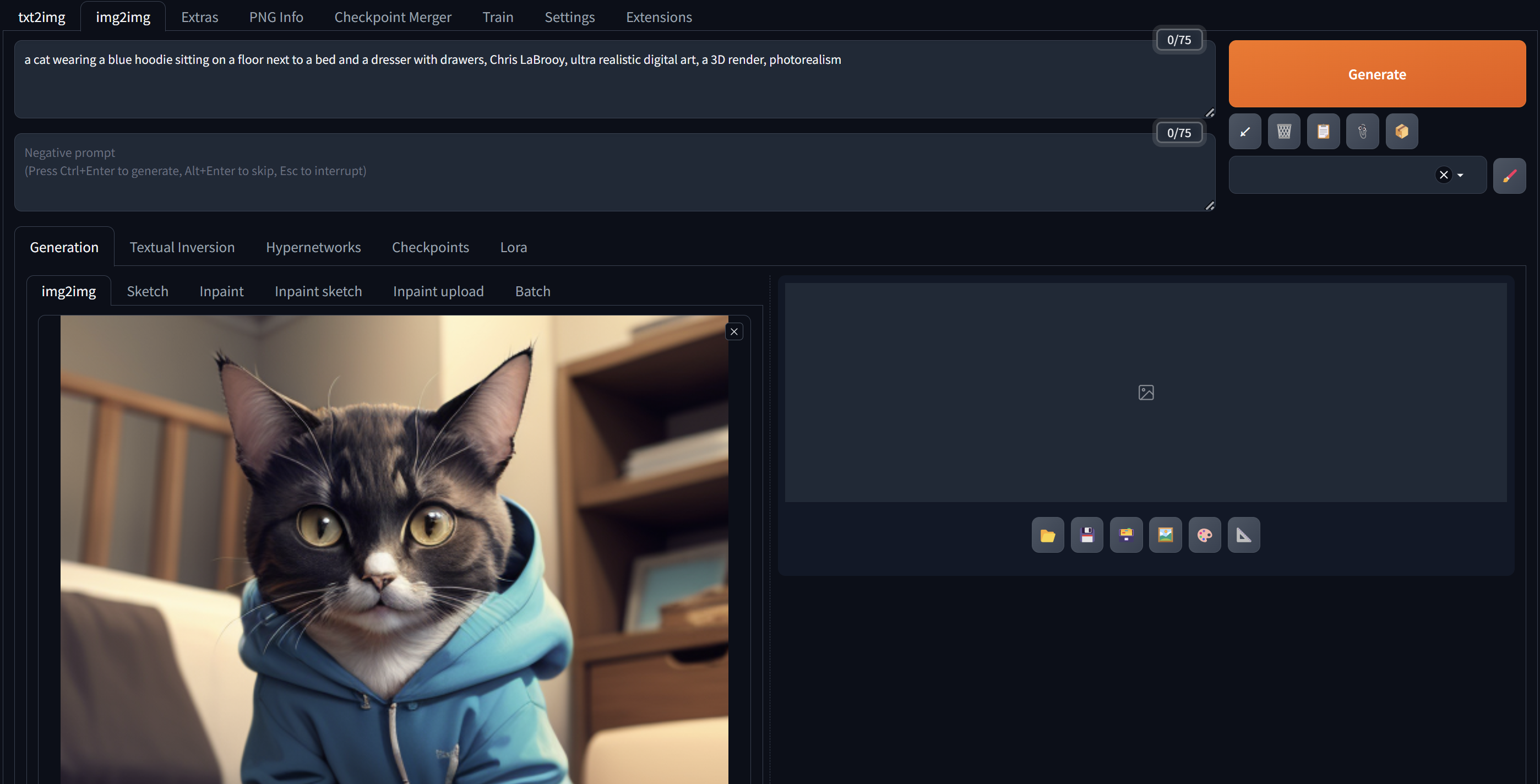The width and height of the screenshot is (1540, 784).
Task: Open the PNG Info tab
Action: (x=276, y=17)
